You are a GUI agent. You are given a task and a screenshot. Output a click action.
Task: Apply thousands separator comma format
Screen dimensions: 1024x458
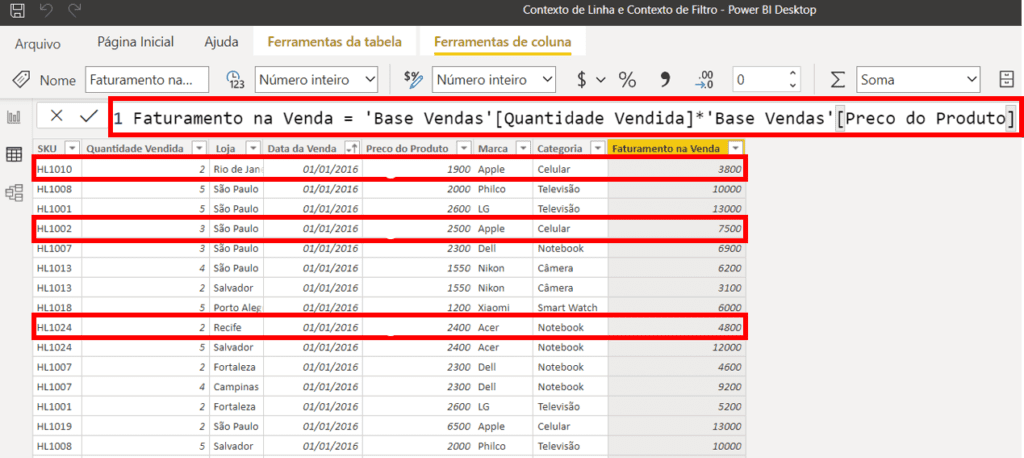(664, 80)
